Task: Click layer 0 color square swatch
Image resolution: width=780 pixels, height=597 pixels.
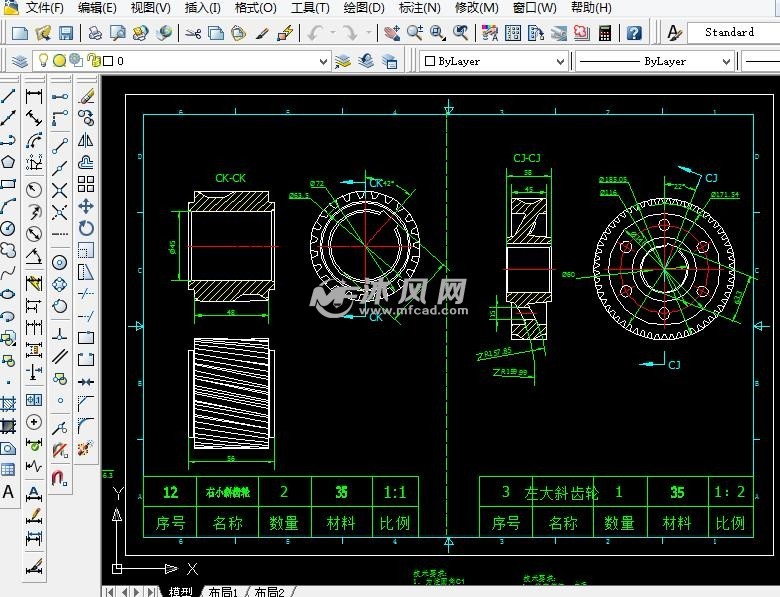Action: tap(108, 61)
